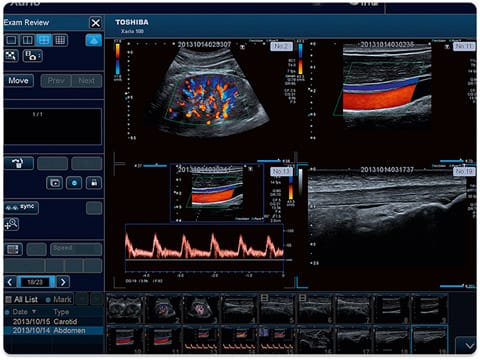The width and height of the screenshot is (480, 360).
Task: Click the magnifier zoom icon
Action: pyautogui.click(x=12, y=224)
